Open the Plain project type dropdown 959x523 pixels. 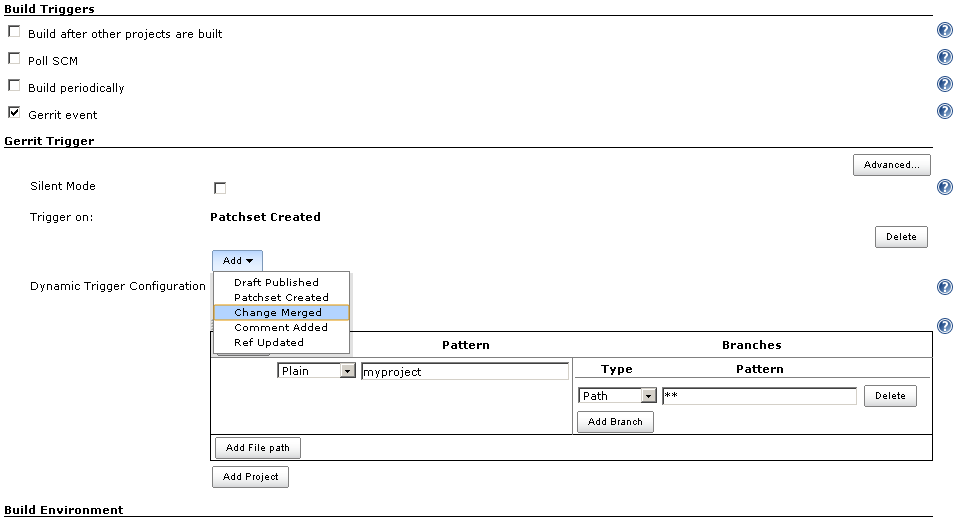(x=316, y=371)
